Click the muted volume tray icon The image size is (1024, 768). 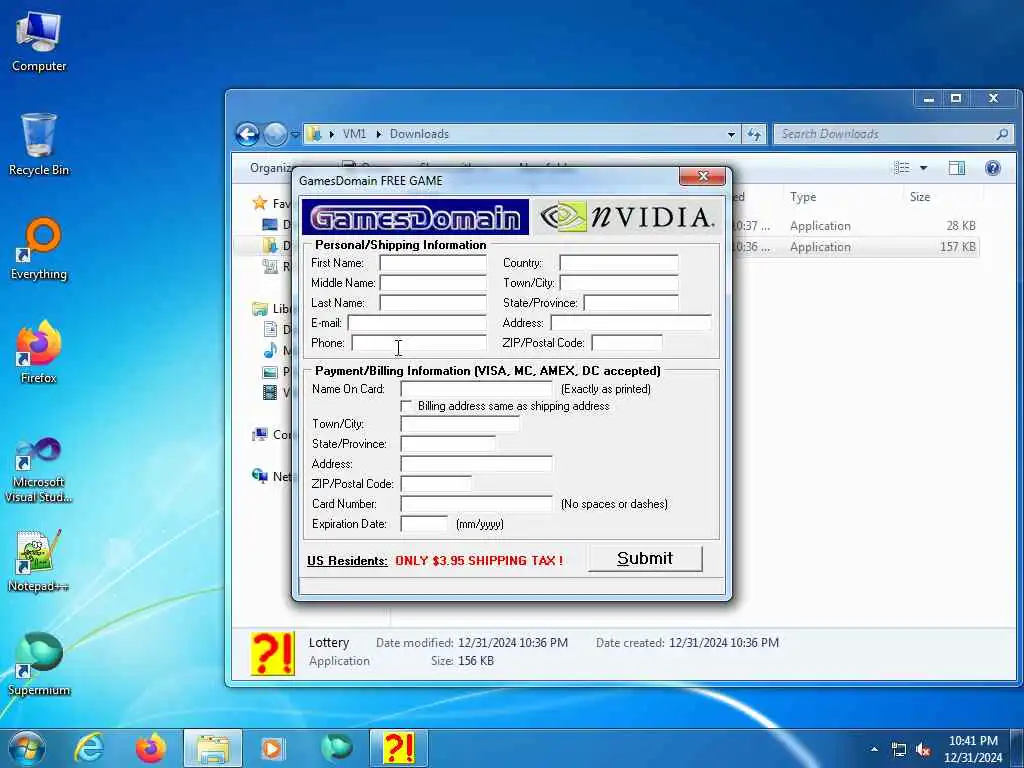click(x=923, y=750)
